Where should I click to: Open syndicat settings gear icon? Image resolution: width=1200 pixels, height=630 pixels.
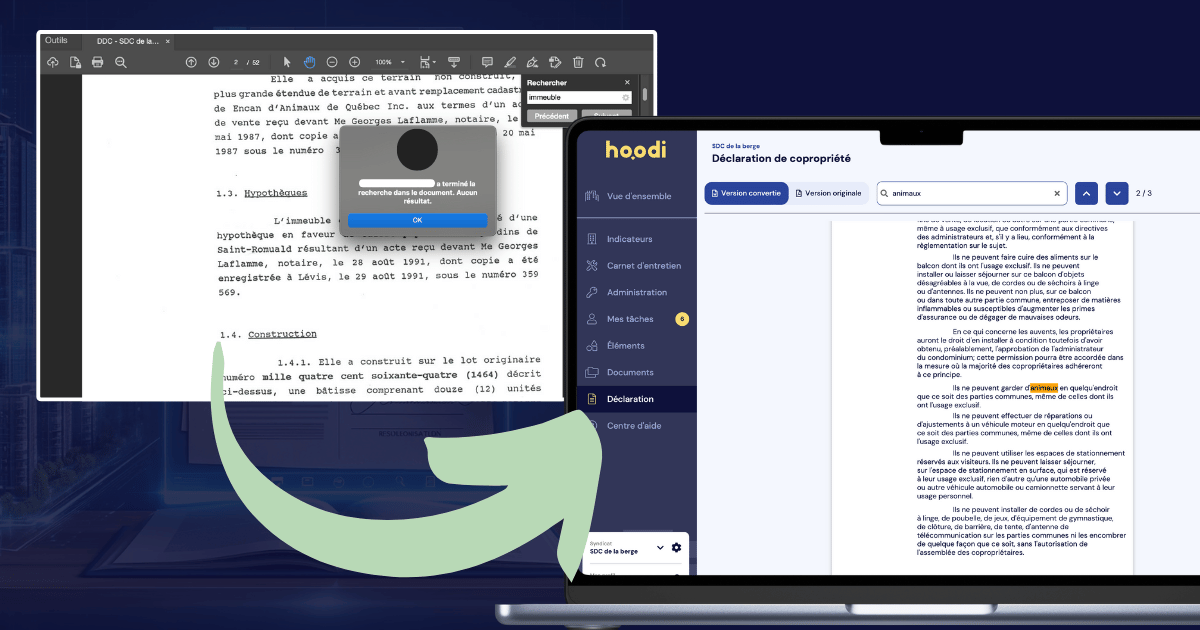pyautogui.click(x=676, y=548)
